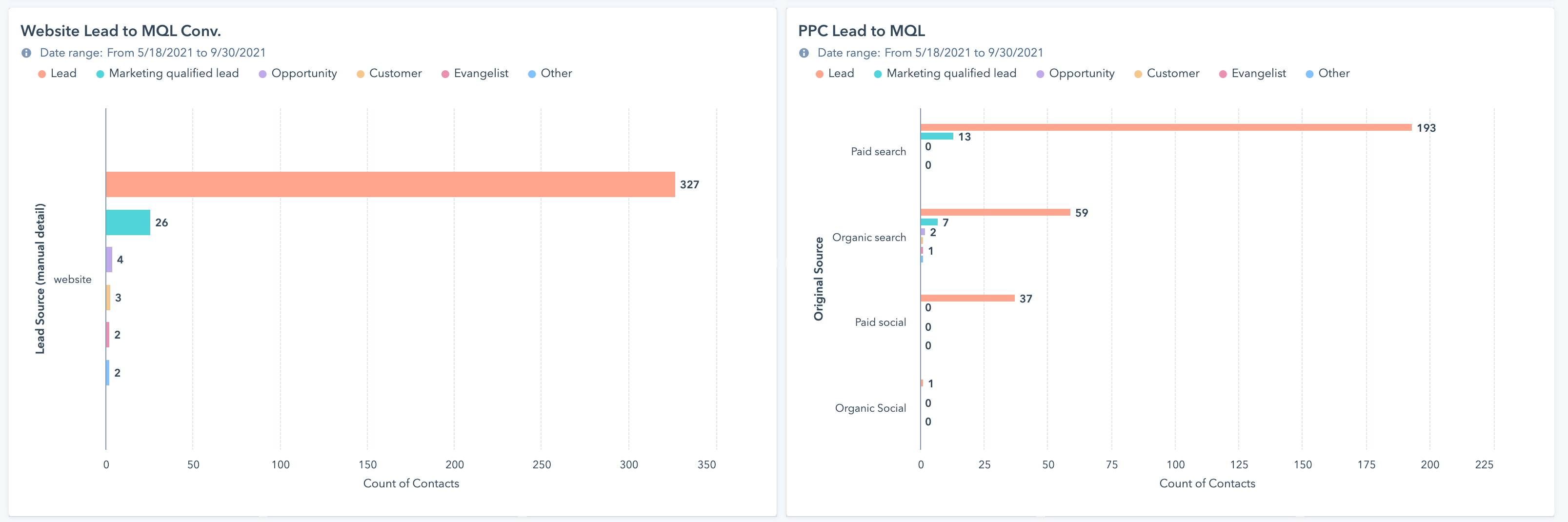Toggle Opportunity legend item in PPC chart
Screen dimensions: 1568x522
[x=1076, y=74]
